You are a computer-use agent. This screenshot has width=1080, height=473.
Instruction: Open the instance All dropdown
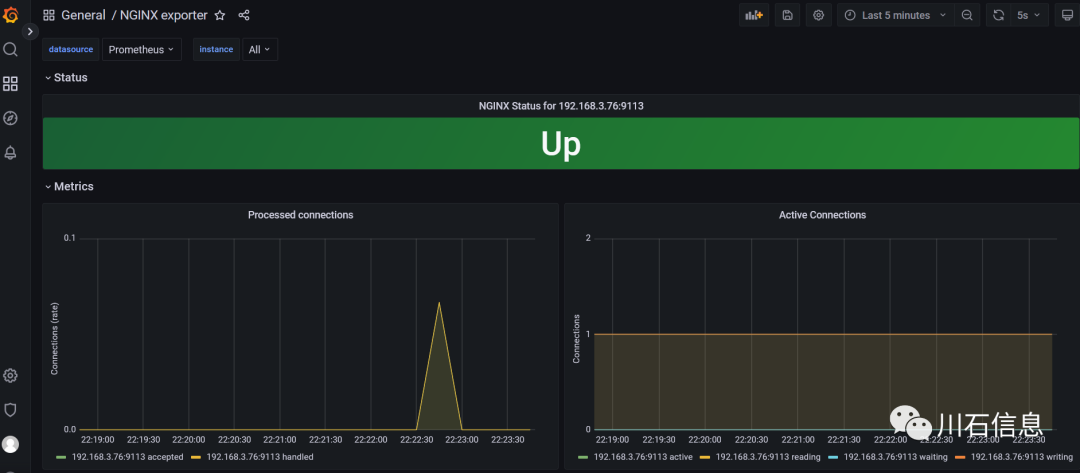[x=260, y=50]
